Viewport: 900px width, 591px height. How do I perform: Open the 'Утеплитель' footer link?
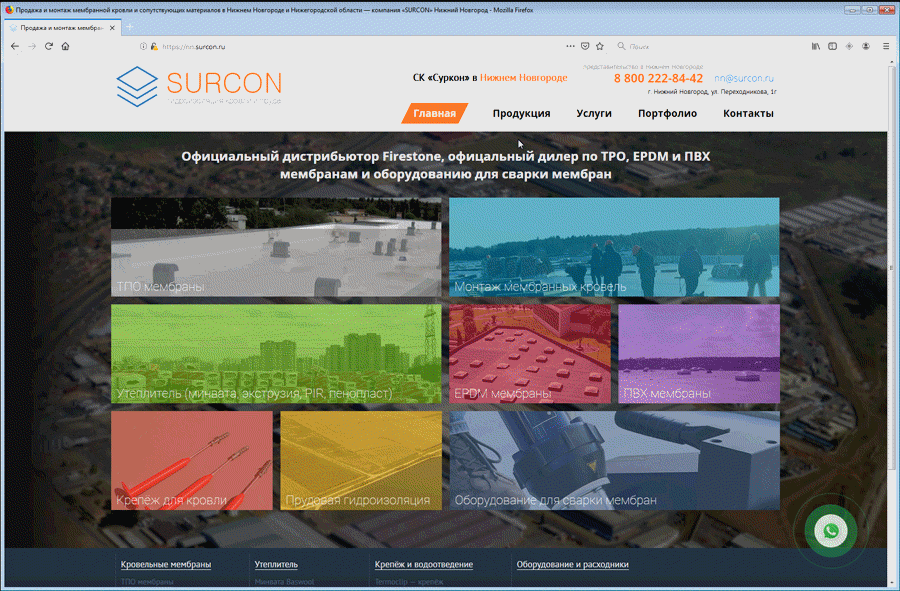pos(276,565)
